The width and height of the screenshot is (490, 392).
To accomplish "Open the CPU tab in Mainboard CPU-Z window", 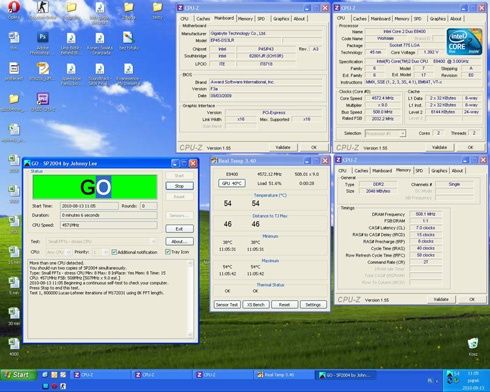I will point(184,19).
